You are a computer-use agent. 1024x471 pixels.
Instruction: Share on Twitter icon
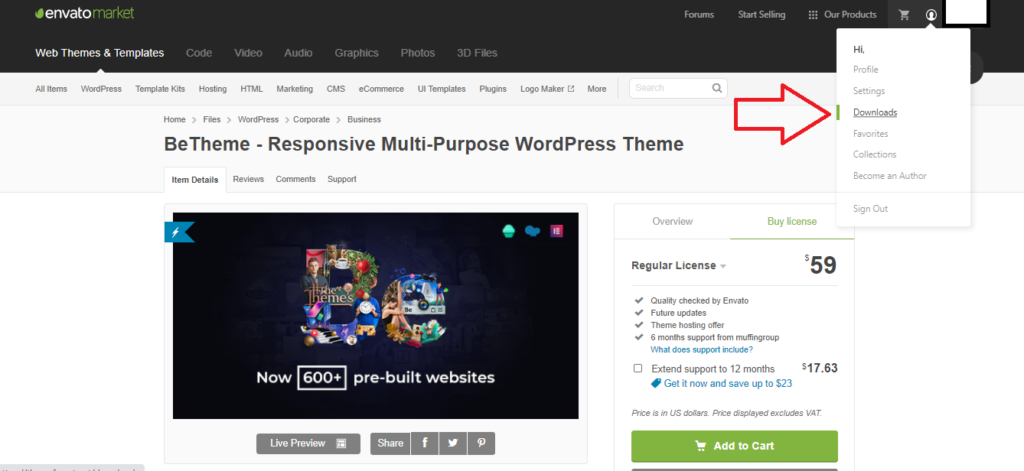453,443
